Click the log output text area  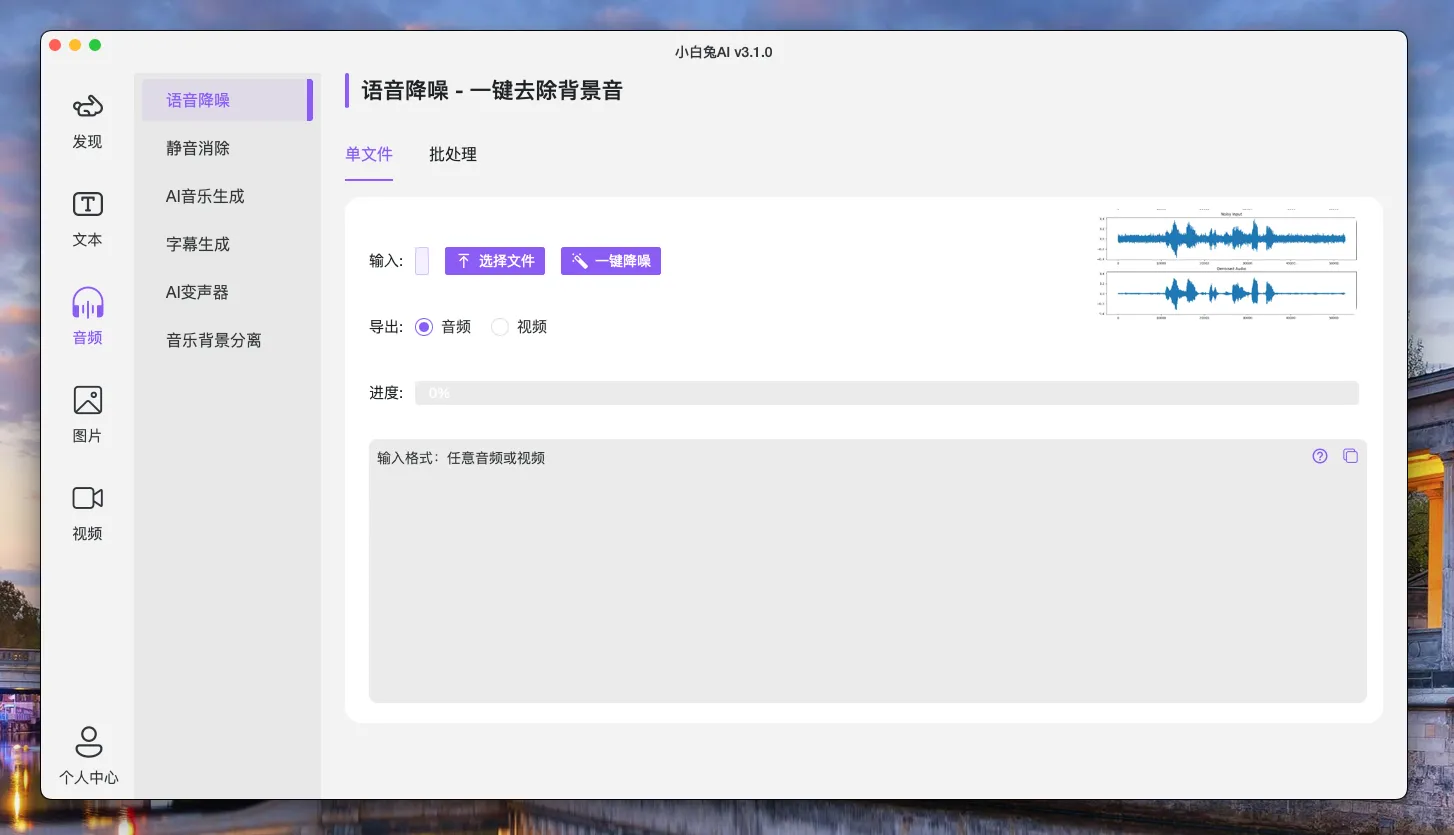point(868,571)
